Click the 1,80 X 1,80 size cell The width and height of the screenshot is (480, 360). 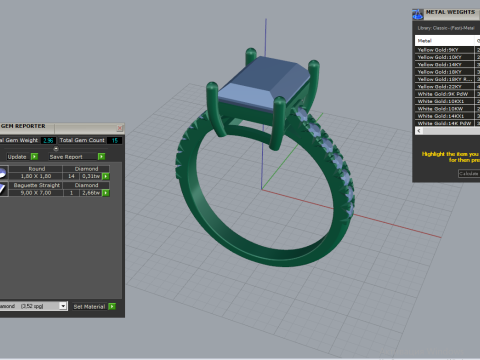[x=36, y=176]
